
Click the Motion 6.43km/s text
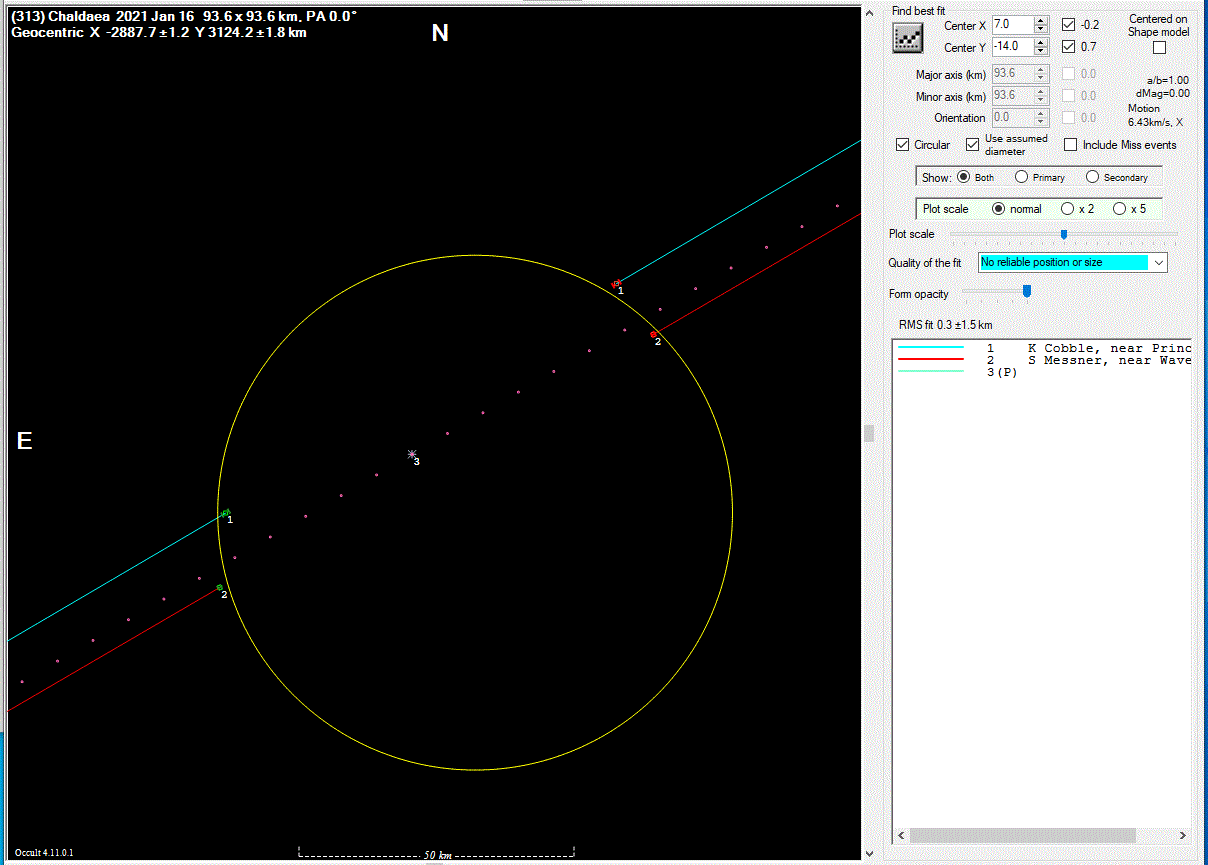pos(1155,115)
